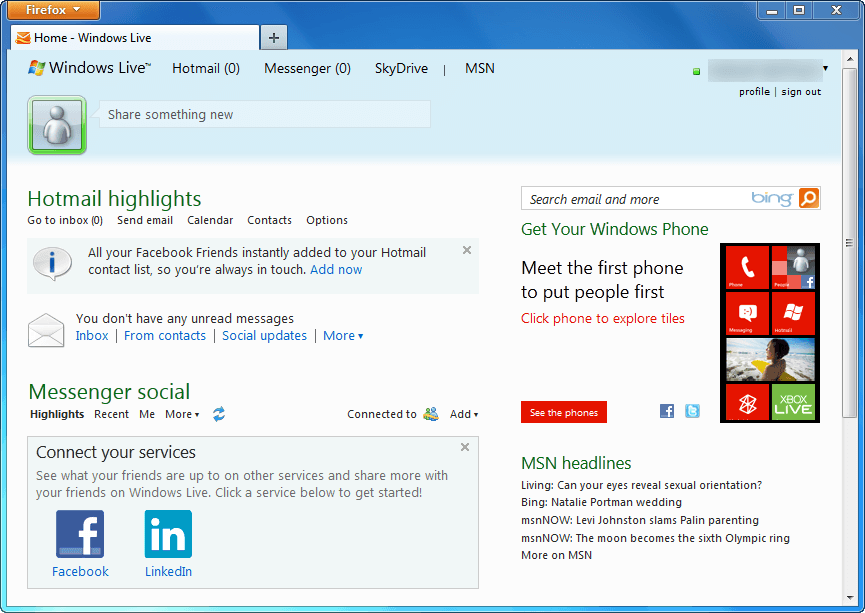Click the See the phones button

pyautogui.click(x=564, y=412)
